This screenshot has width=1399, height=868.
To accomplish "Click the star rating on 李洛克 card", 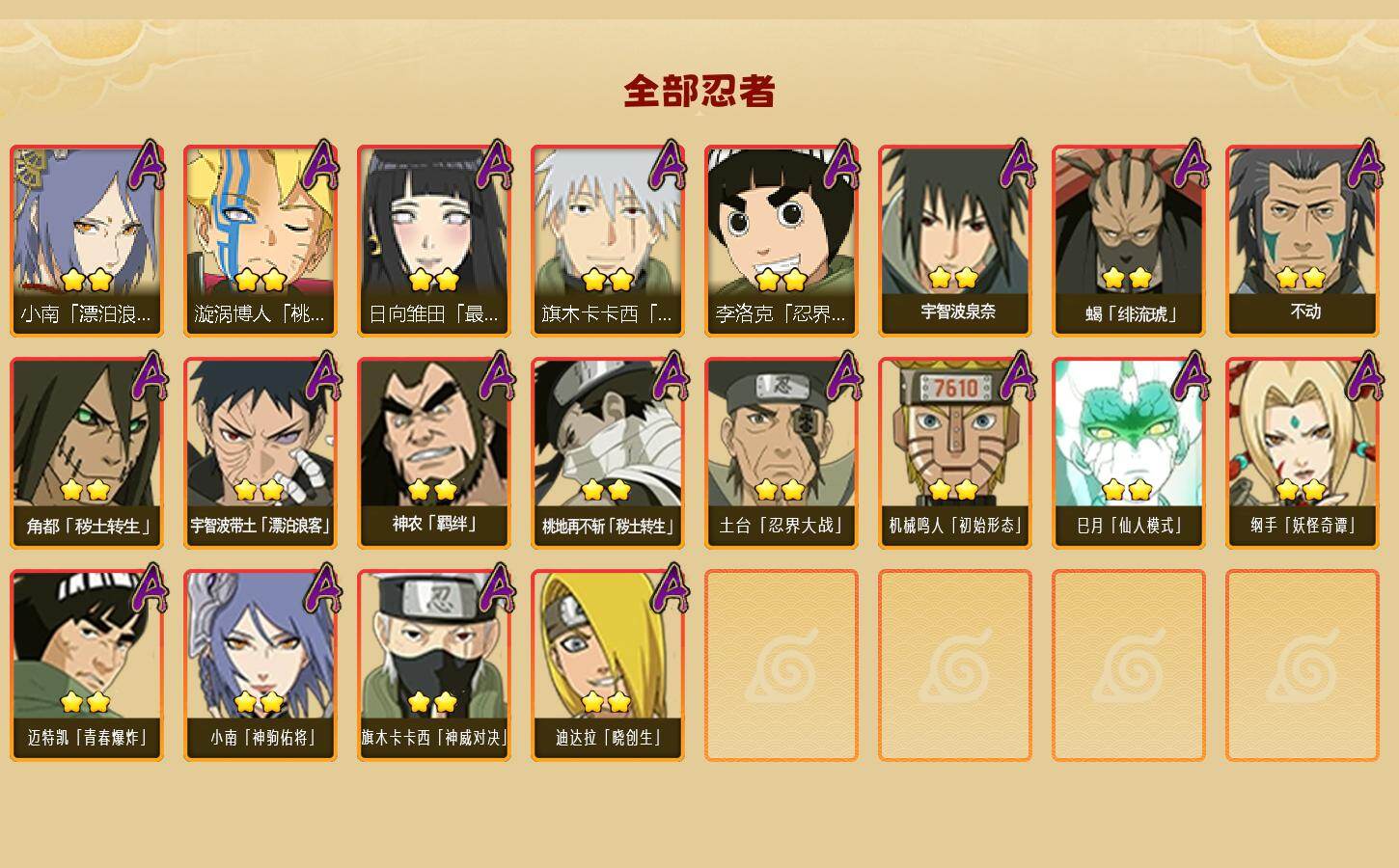I will (x=782, y=280).
